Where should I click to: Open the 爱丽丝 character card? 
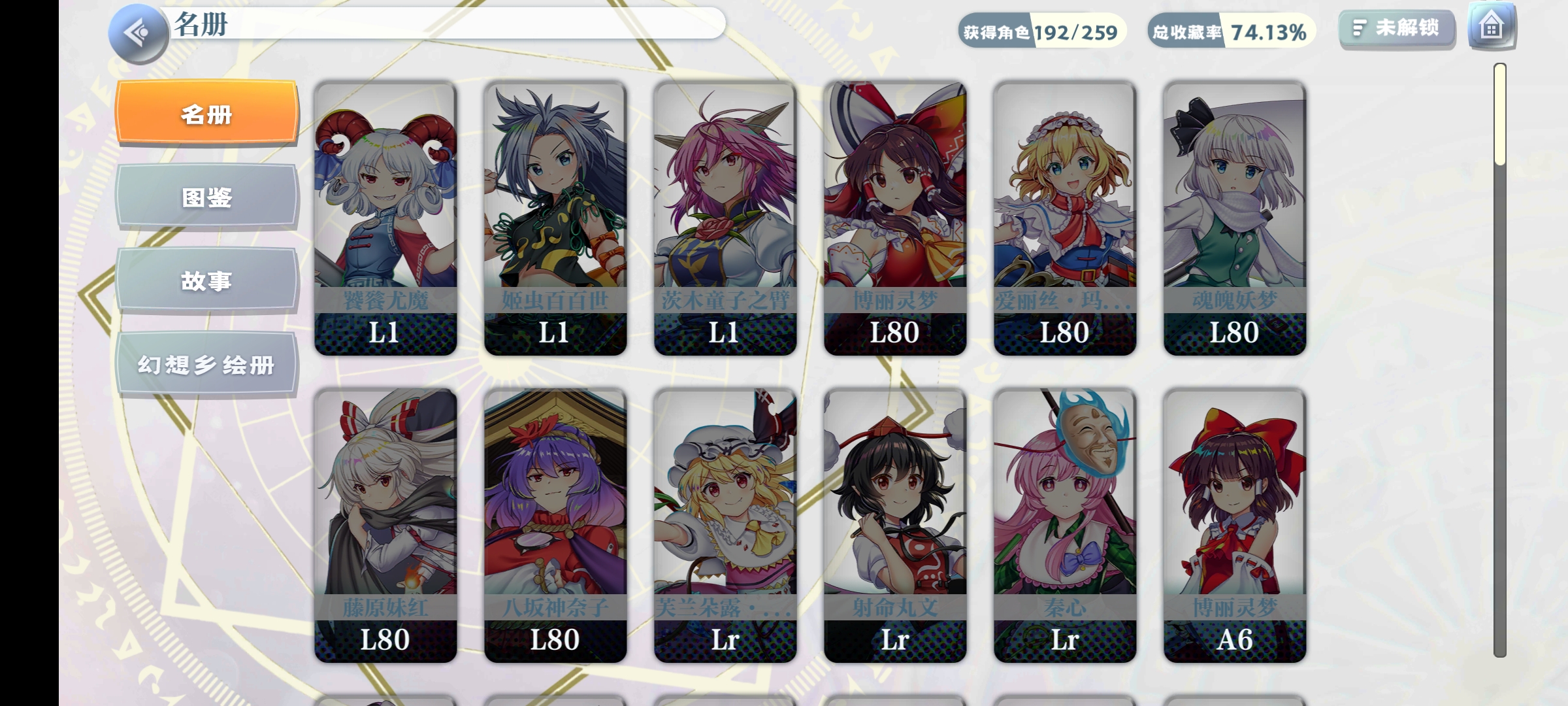point(1065,218)
